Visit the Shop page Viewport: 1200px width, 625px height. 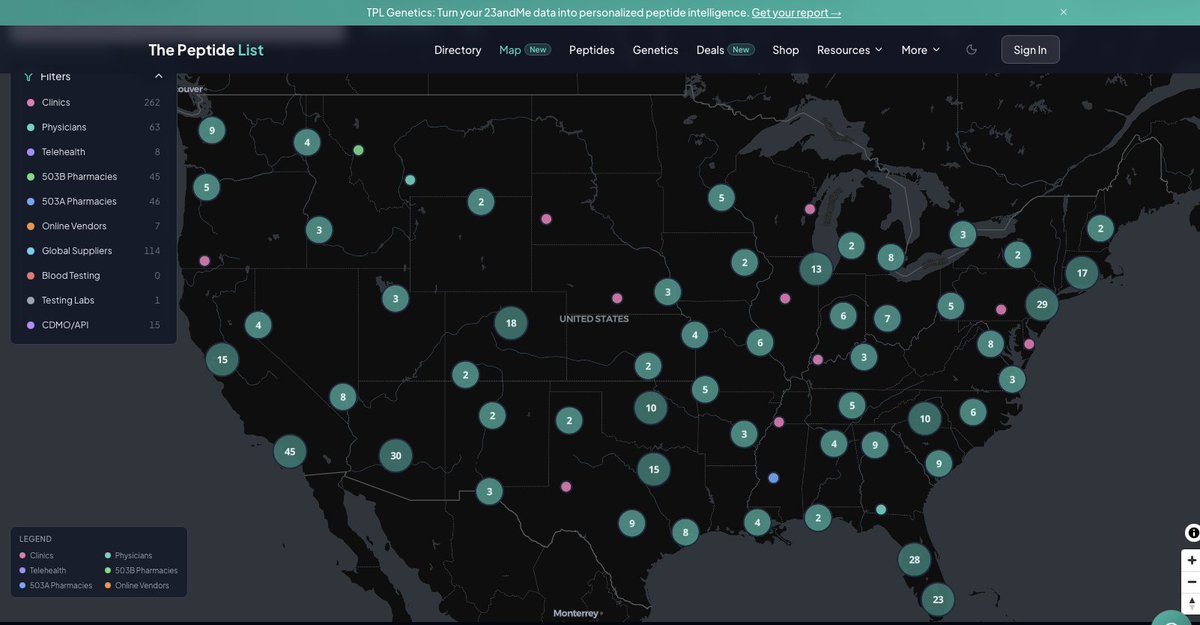point(786,50)
